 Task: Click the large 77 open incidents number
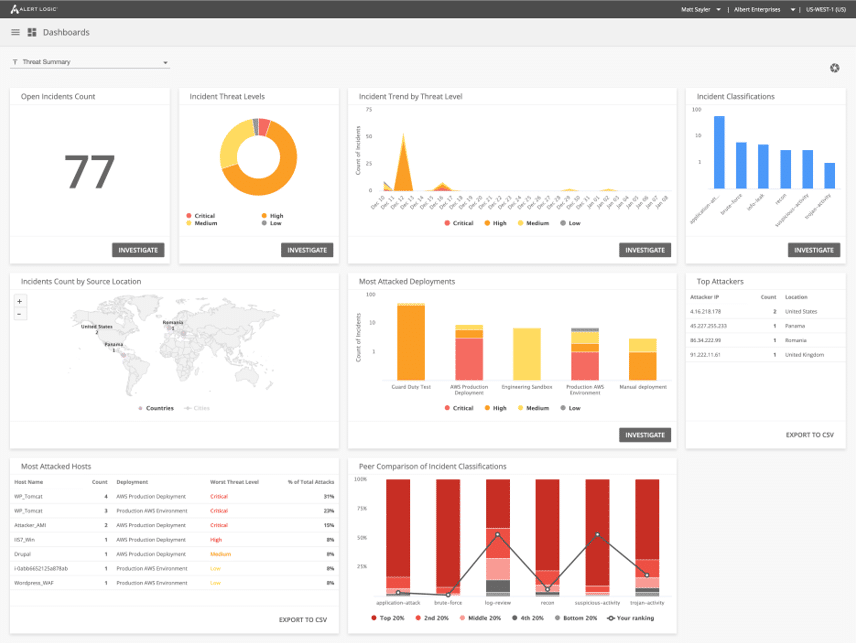click(90, 172)
